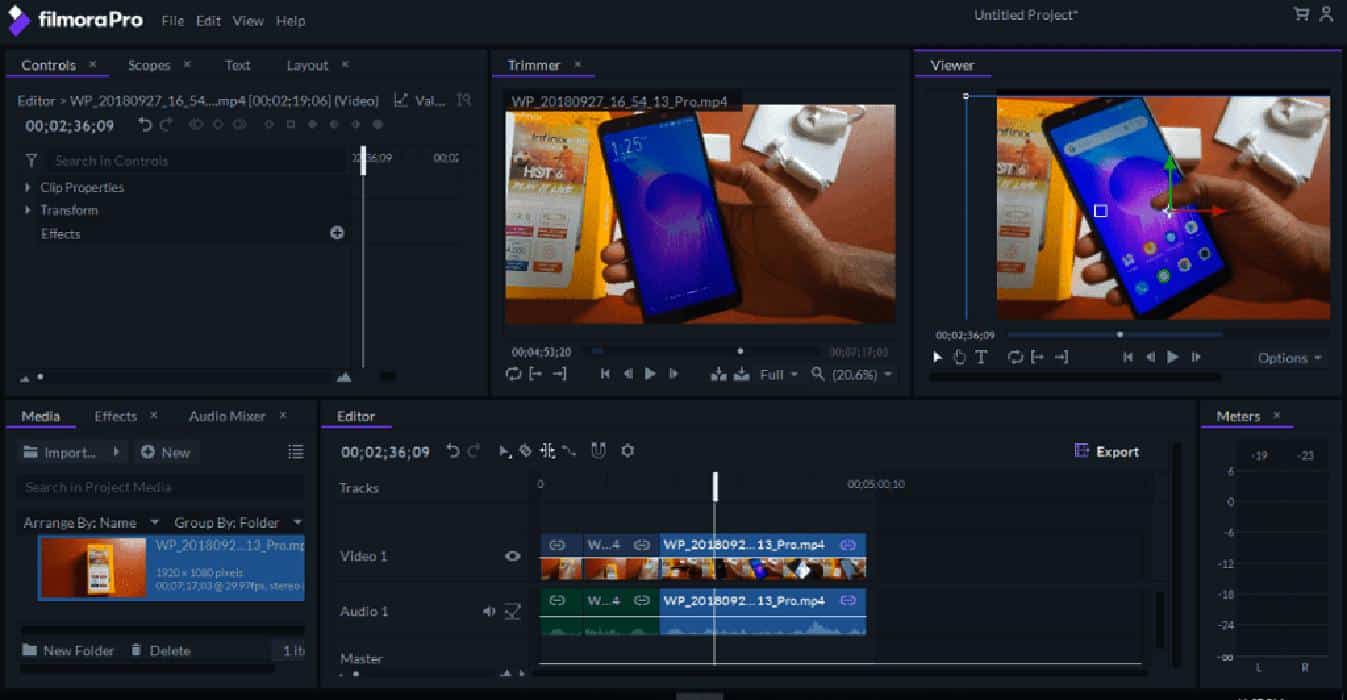
Task: Click Import button in Media panel
Action: 62,452
